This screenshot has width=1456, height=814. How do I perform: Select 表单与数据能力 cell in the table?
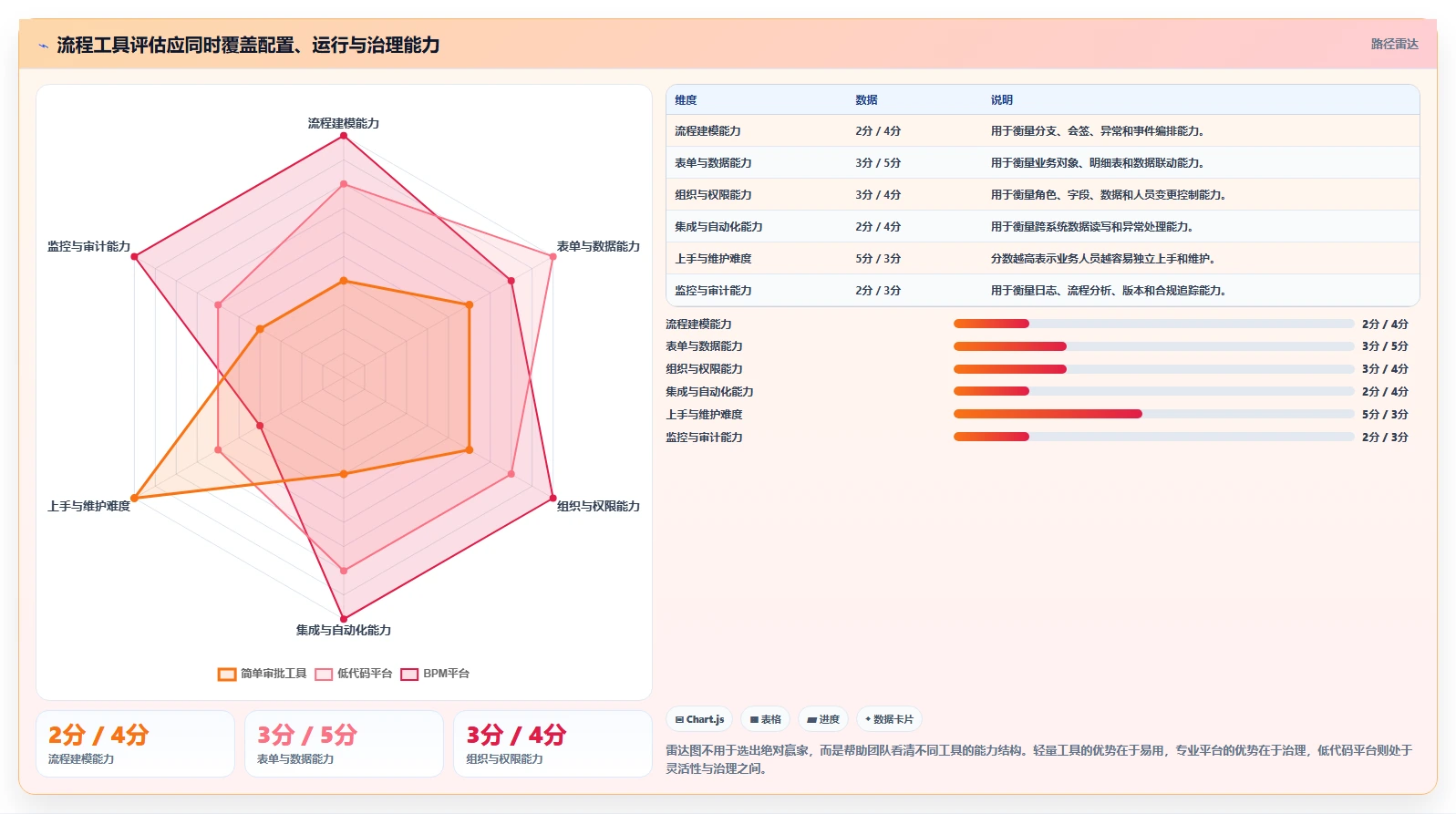713,163
